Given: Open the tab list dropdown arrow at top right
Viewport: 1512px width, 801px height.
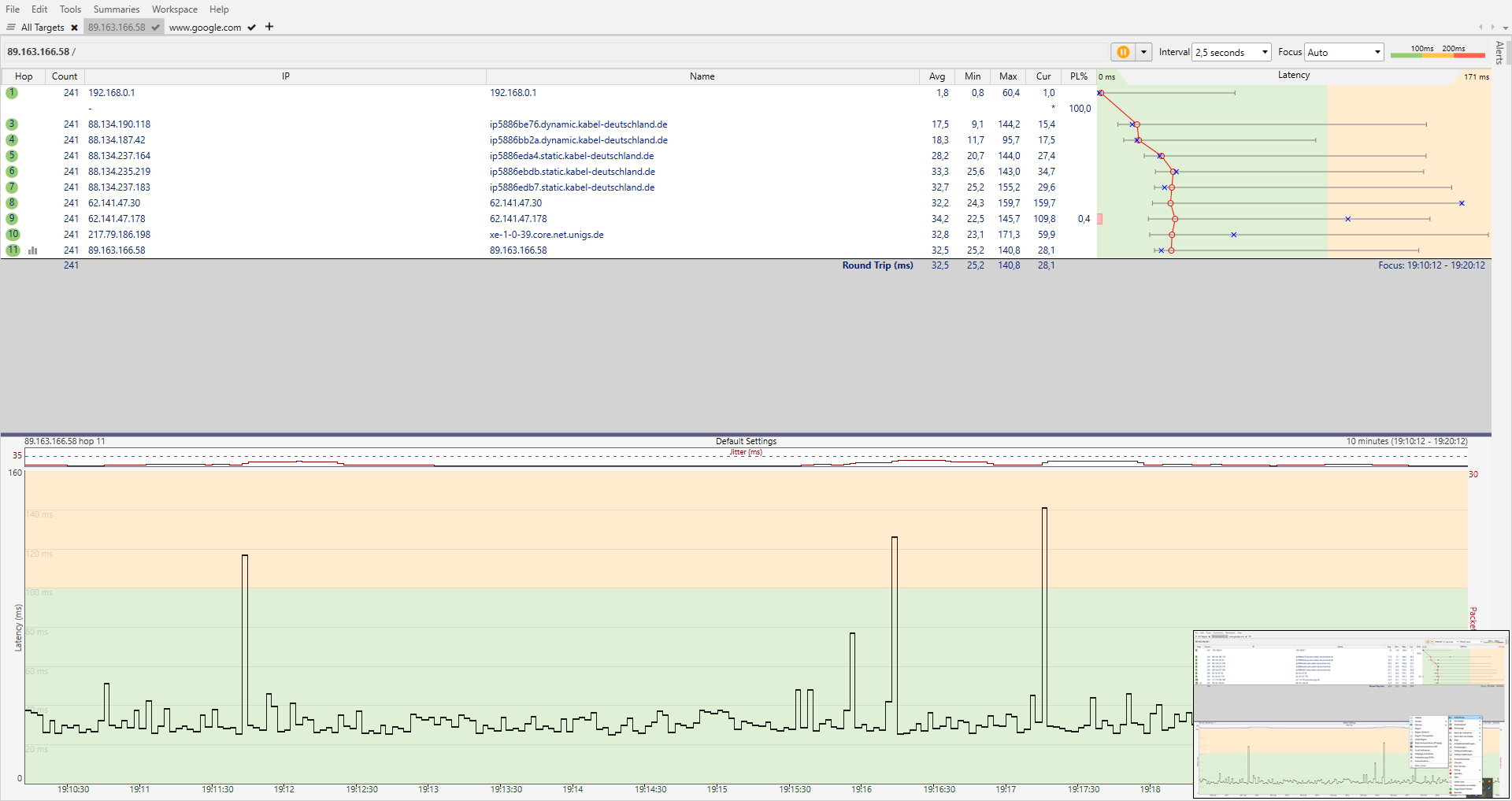Looking at the screenshot, I should 1506,28.
